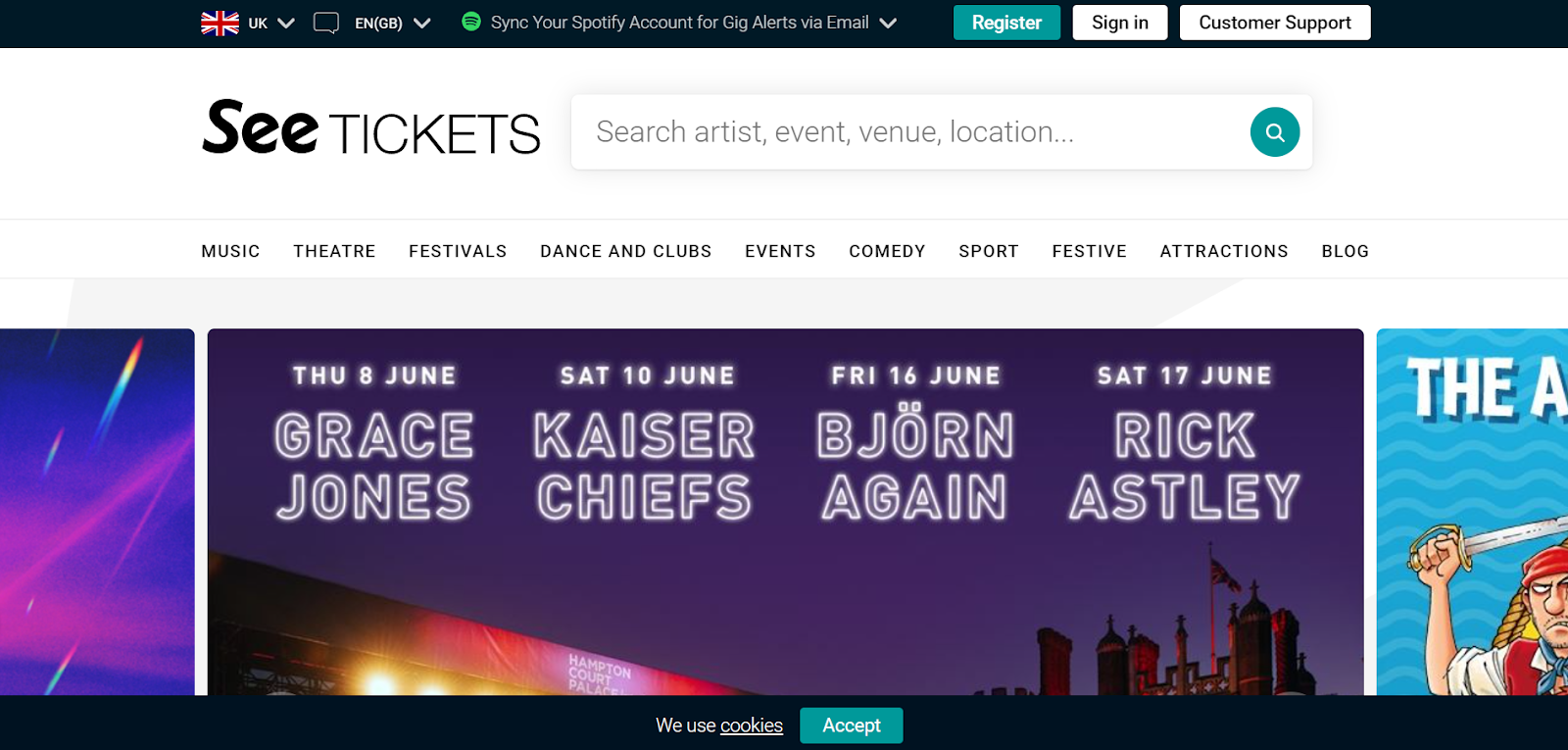The image size is (1568, 750).
Task: Click the See Tickets logo
Action: [370, 128]
